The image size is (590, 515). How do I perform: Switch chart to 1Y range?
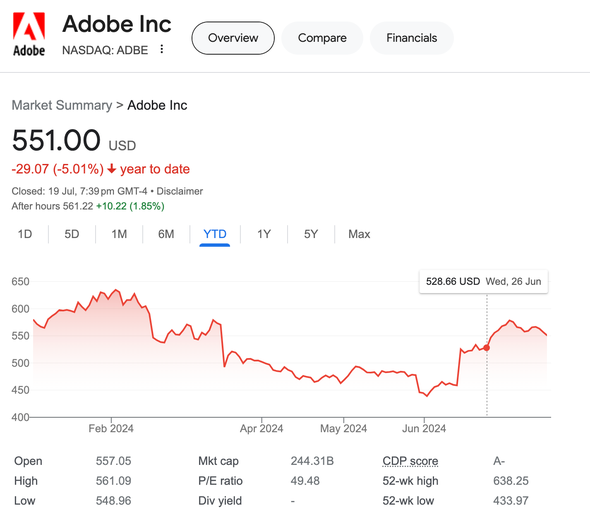[264, 234]
